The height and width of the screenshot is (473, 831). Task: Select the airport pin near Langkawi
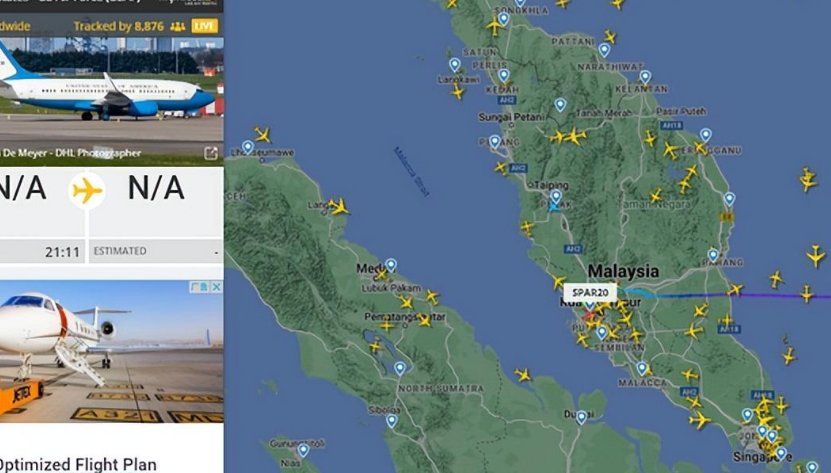coord(455,65)
